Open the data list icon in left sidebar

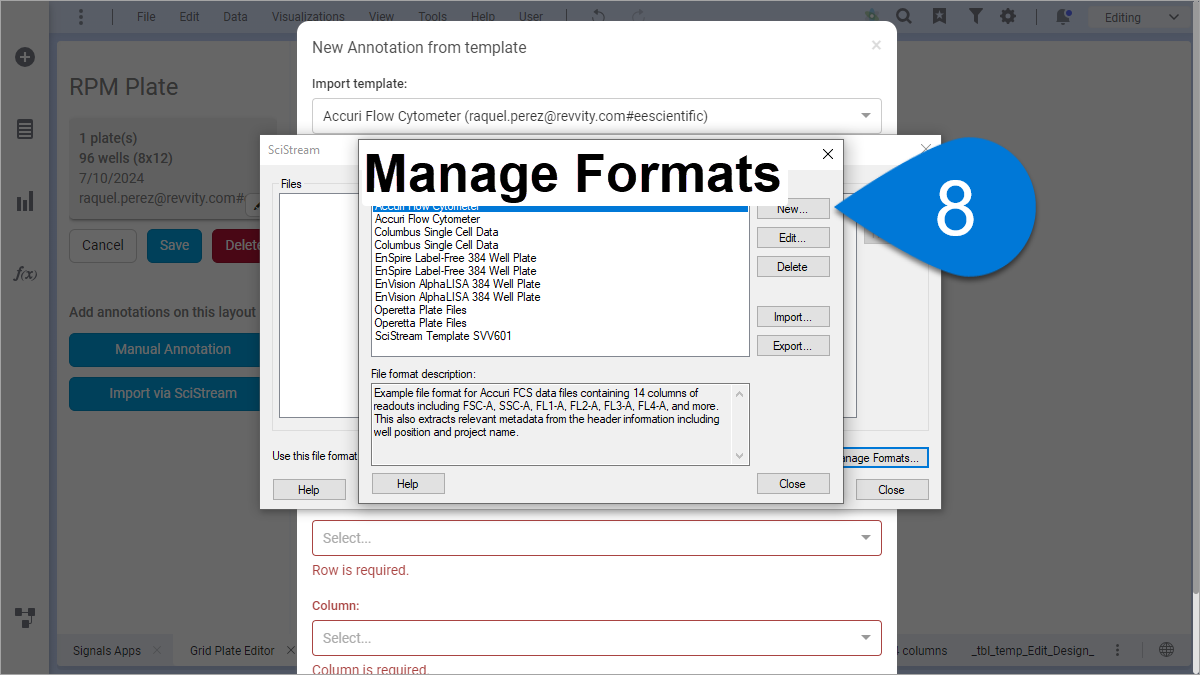pos(25,129)
